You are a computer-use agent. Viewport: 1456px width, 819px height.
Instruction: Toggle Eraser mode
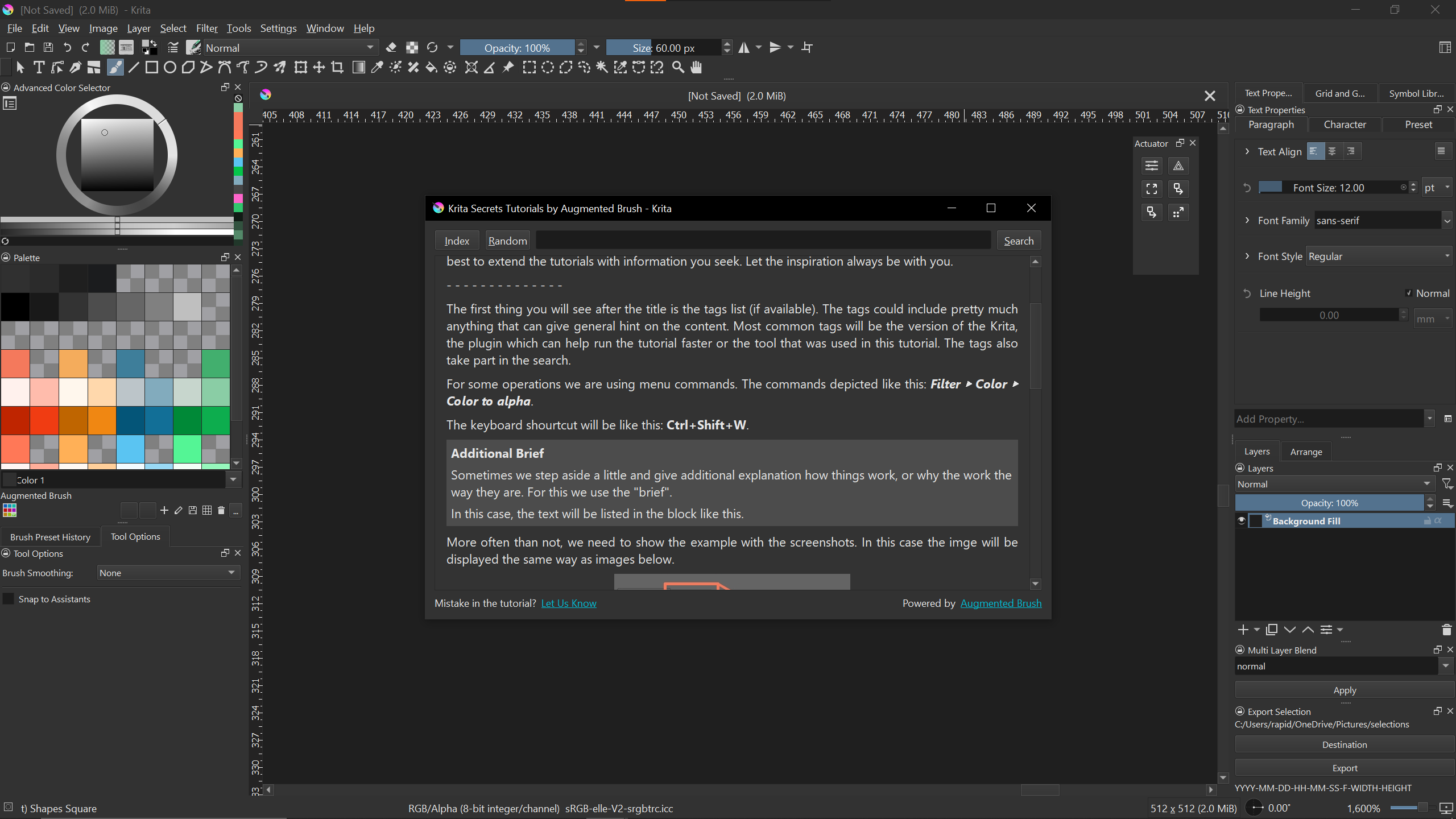click(x=391, y=48)
